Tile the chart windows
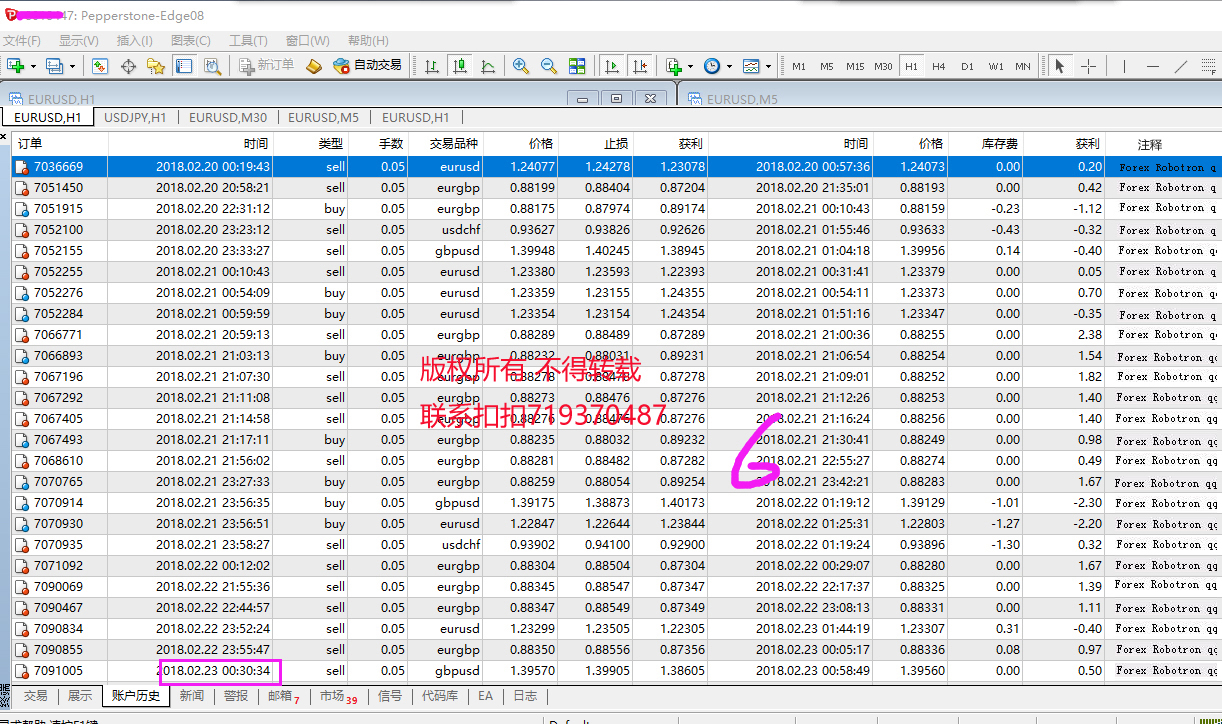Viewport: 1222px width, 724px height. pos(577,66)
